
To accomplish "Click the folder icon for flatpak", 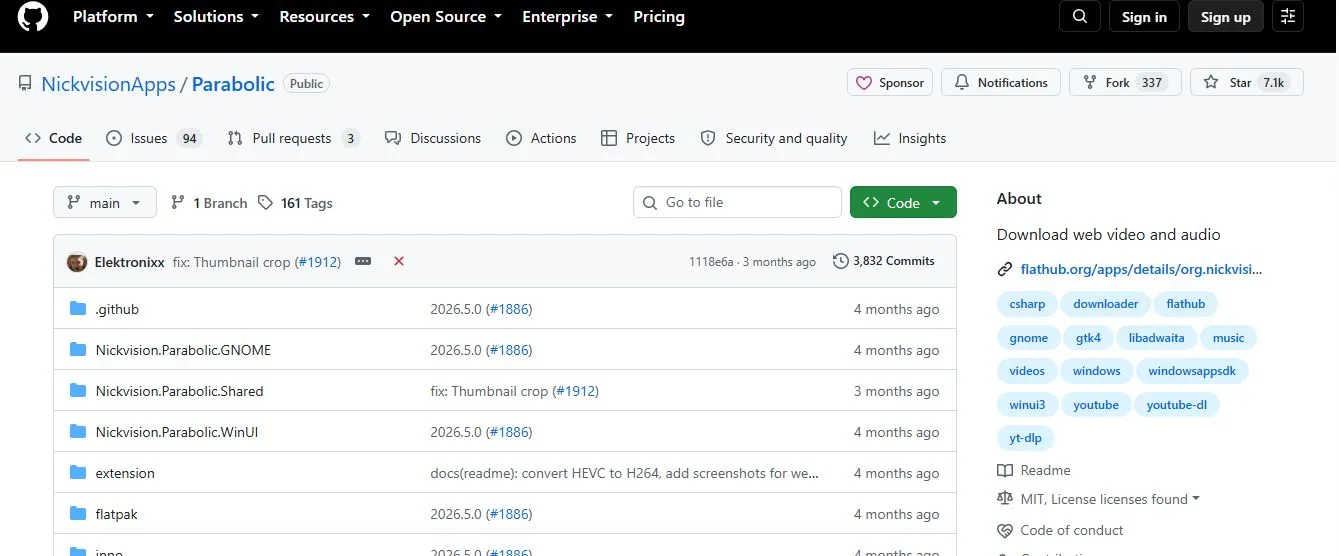I will tap(78, 513).
